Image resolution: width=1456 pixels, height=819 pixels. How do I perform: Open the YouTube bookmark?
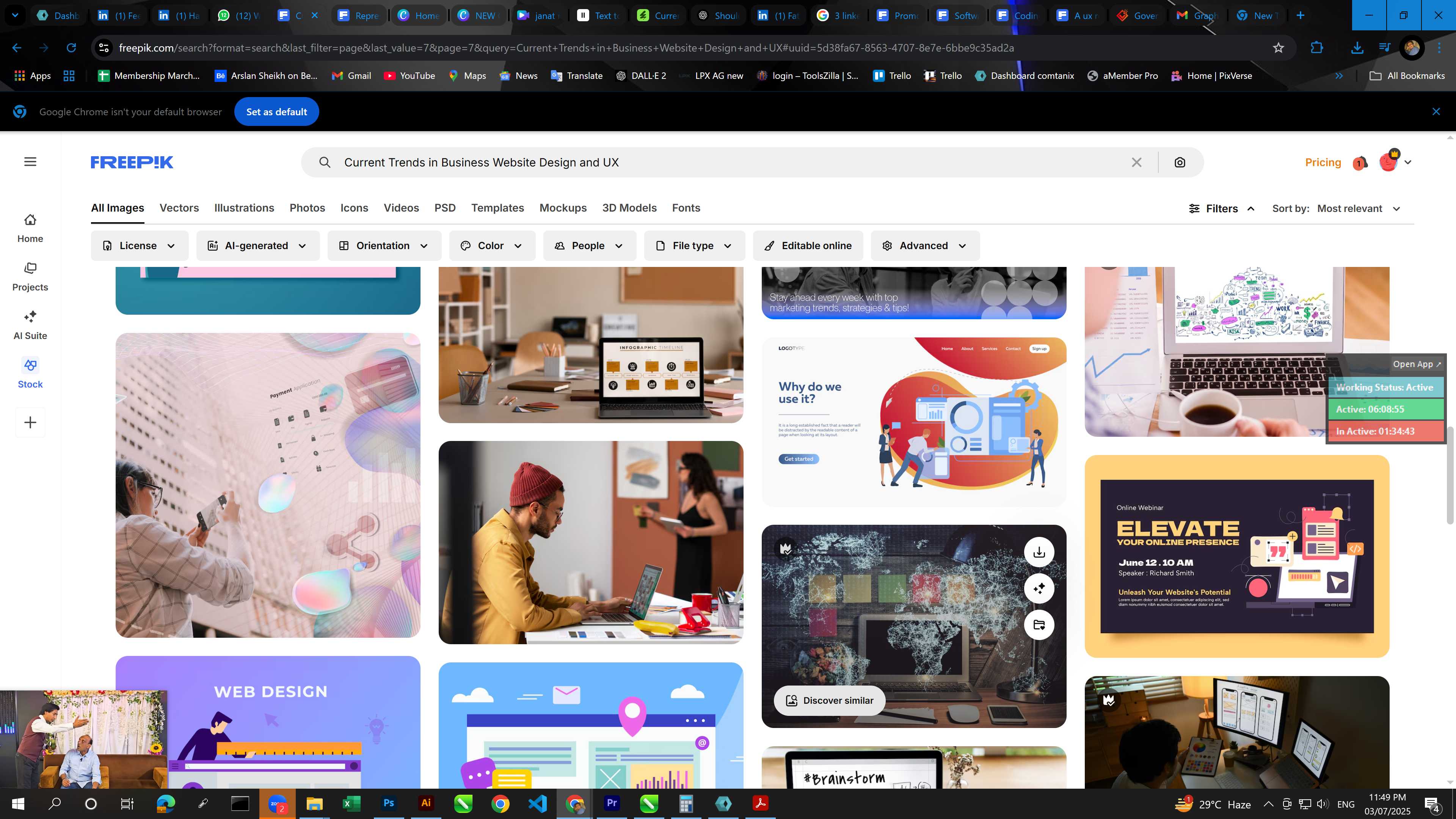pyautogui.click(x=409, y=76)
